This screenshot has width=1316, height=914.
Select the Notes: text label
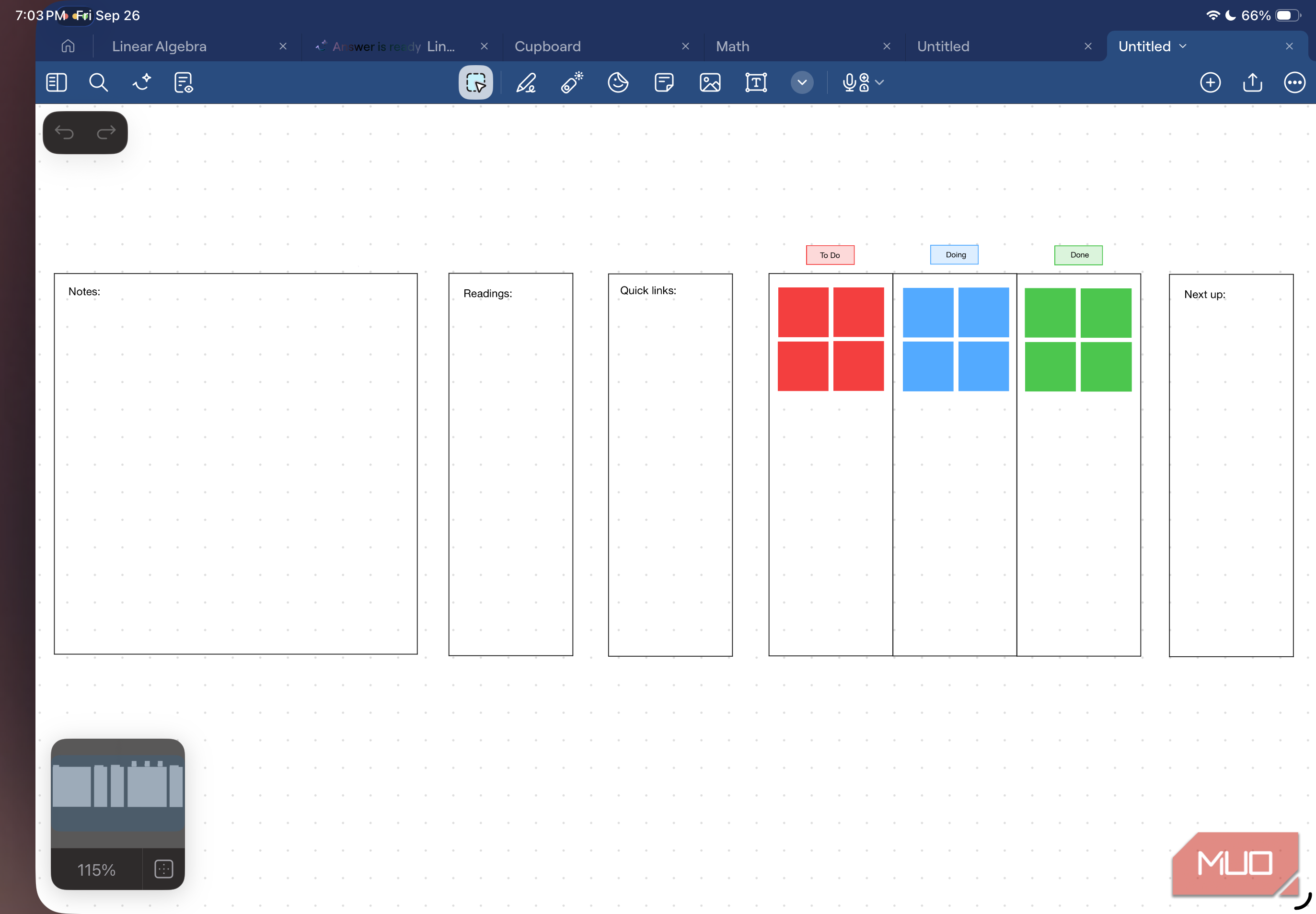point(84,292)
